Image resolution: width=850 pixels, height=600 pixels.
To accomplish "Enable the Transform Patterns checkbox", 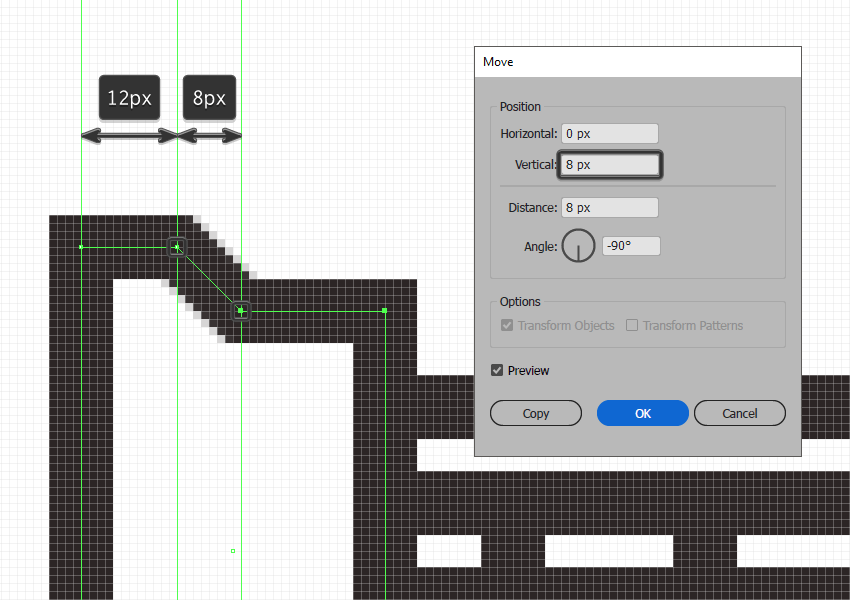I will 632,325.
